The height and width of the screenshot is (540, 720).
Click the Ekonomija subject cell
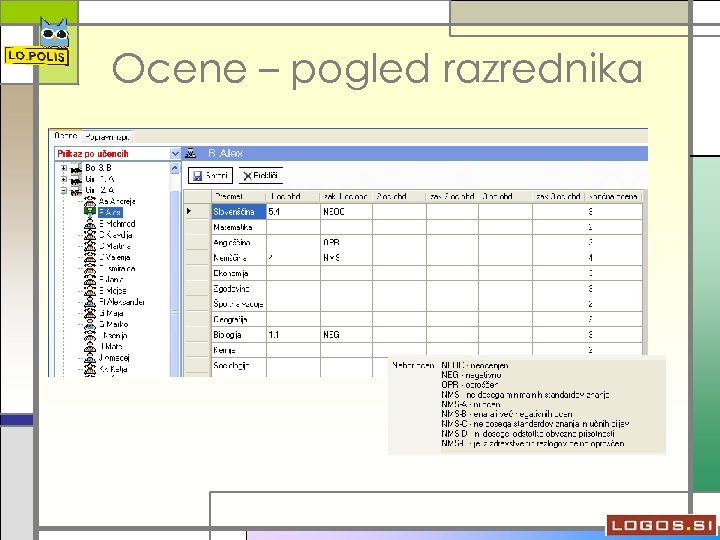coord(239,273)
